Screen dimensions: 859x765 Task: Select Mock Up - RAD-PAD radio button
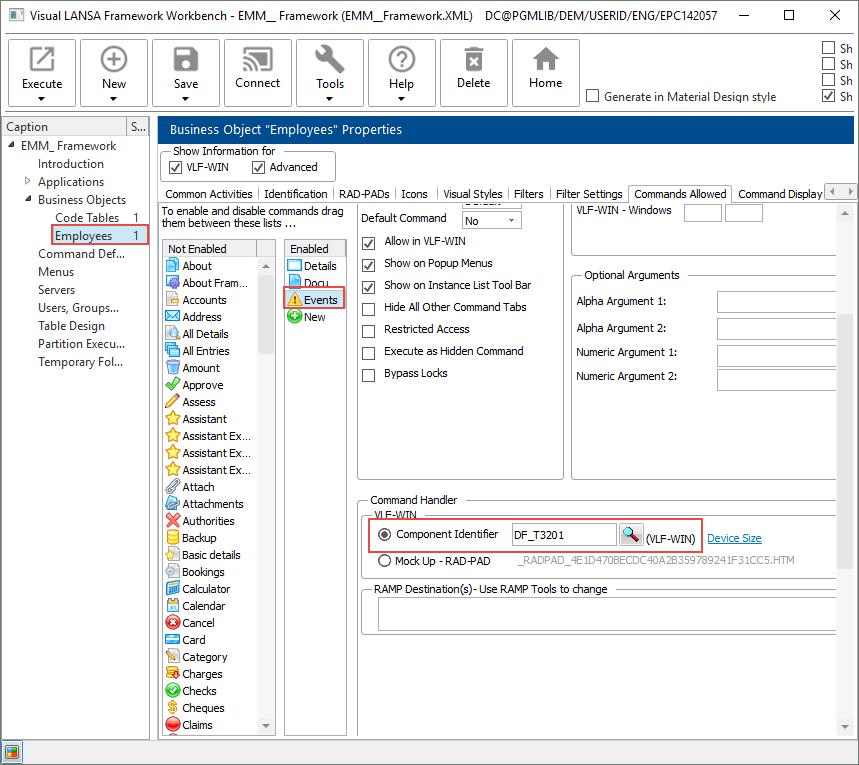coord(385,561)
